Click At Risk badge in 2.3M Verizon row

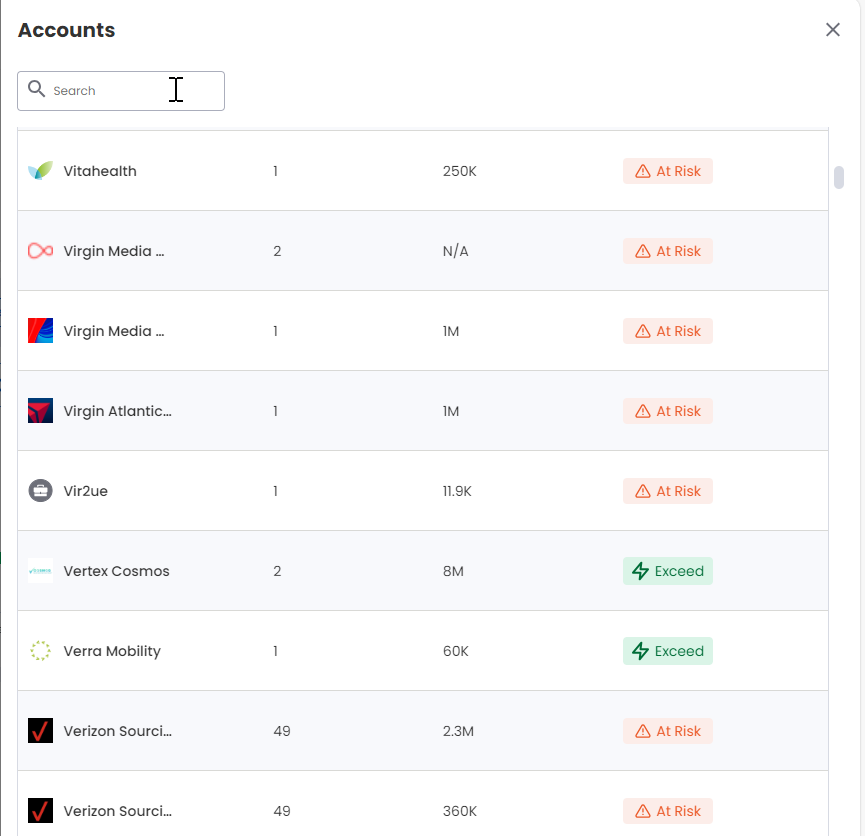pyautogui.click(x=668, y=731)
